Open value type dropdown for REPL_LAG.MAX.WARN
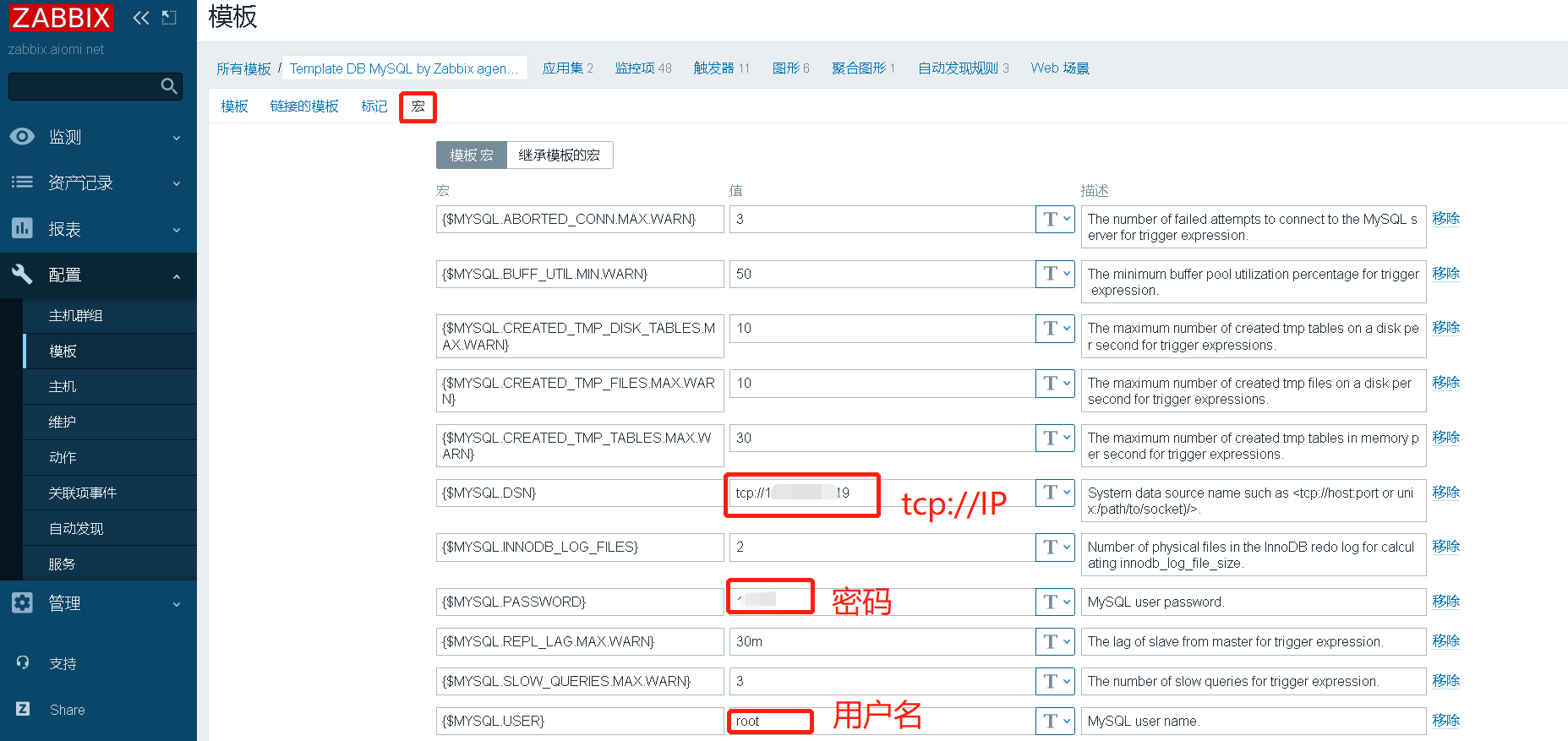 1055,641
